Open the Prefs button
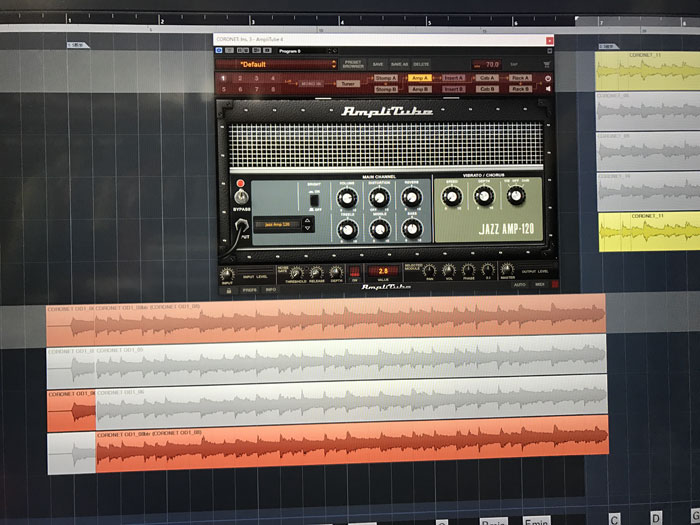 [250, 290]
